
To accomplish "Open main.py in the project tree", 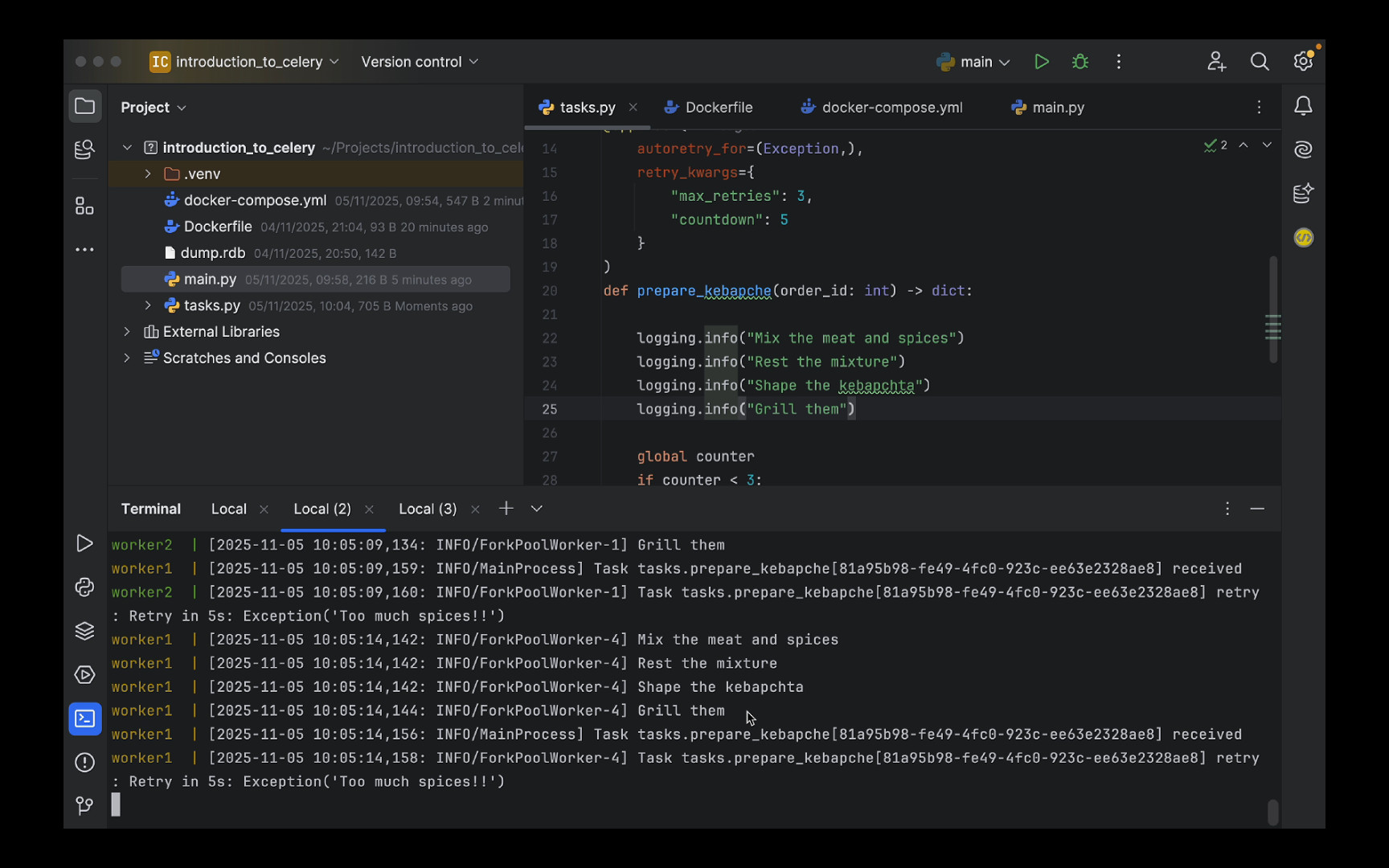I will 210,280.
